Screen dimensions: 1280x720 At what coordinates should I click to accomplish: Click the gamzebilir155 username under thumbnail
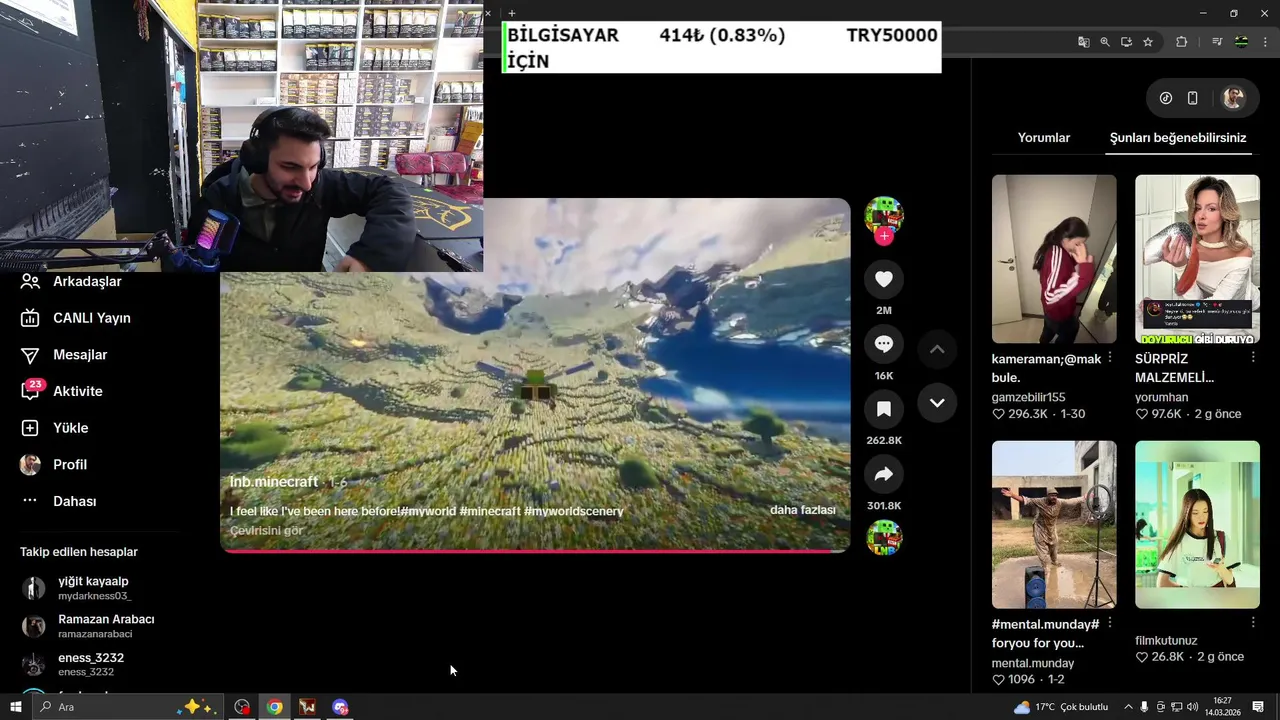click(x=1028, y=397)
